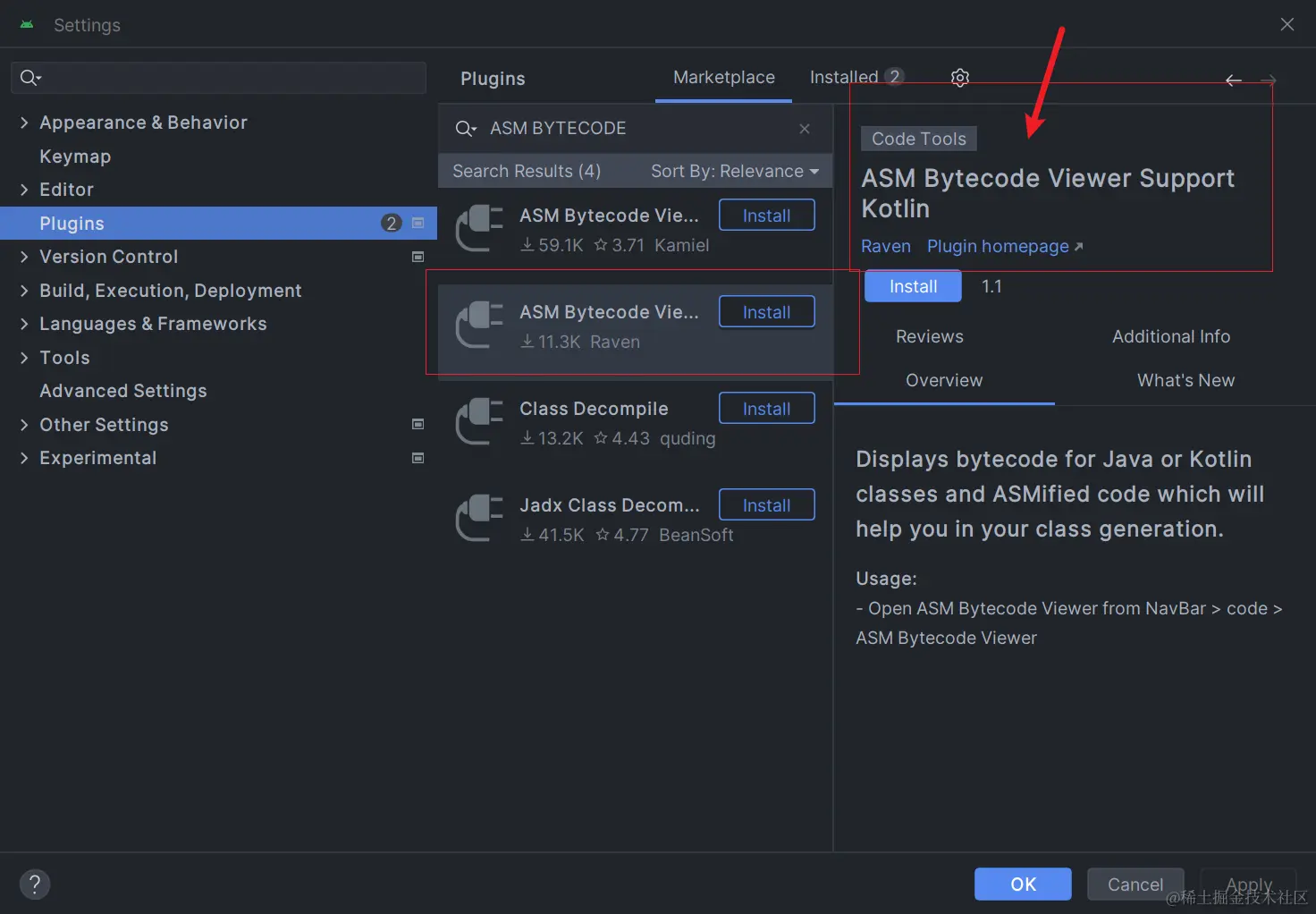Click the Jadx Class Decompiler plugin icon
Viewport: 1316px width, 914px height.
[x=480, y=518]
